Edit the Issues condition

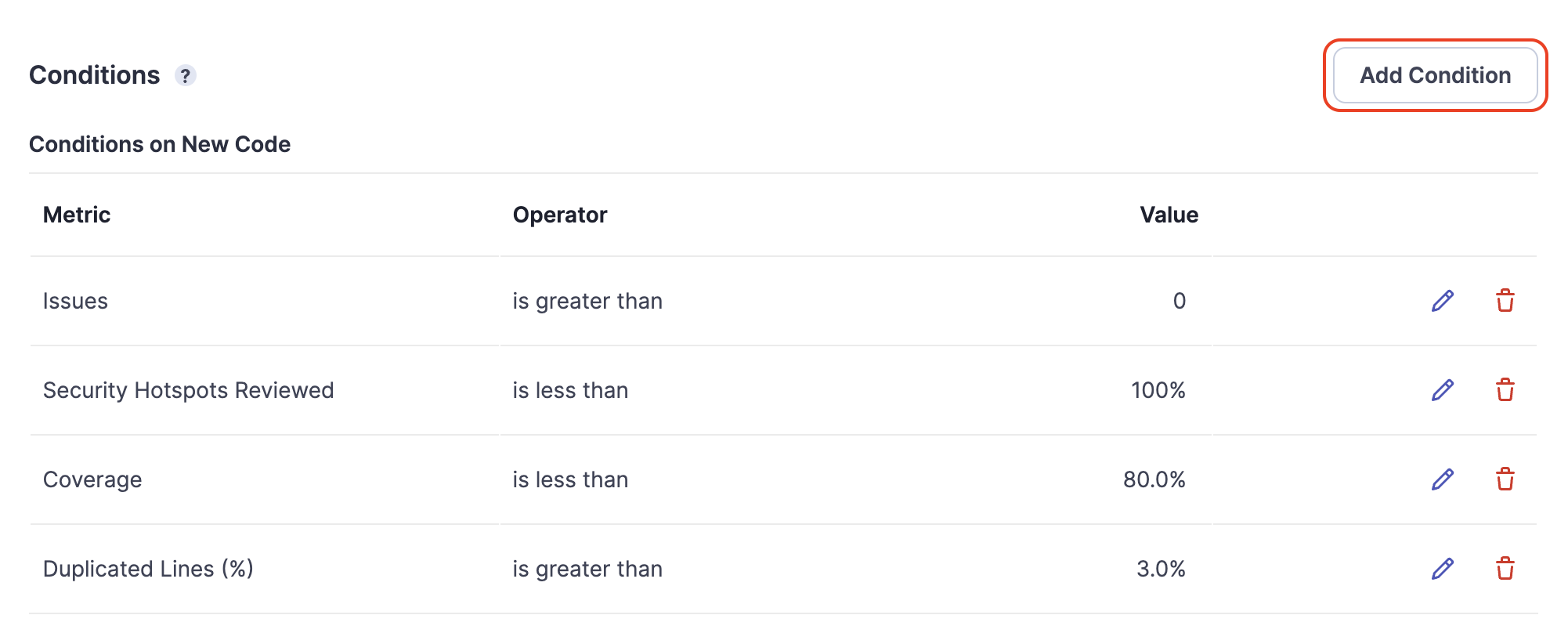(x=1442, y=301)
